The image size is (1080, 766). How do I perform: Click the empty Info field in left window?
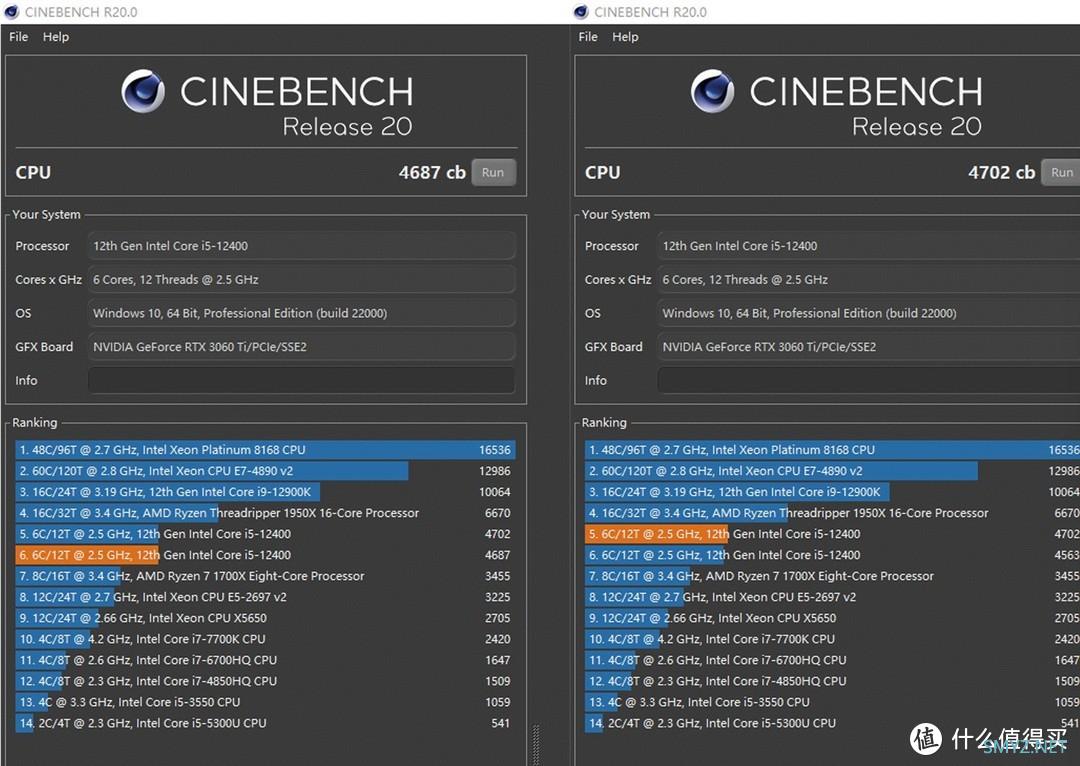(301, 380)
